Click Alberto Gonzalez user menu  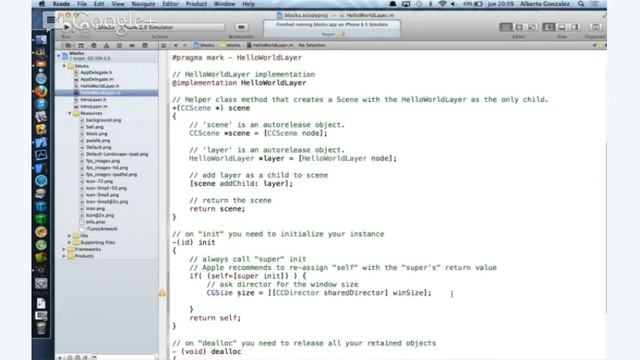(545, 4)
